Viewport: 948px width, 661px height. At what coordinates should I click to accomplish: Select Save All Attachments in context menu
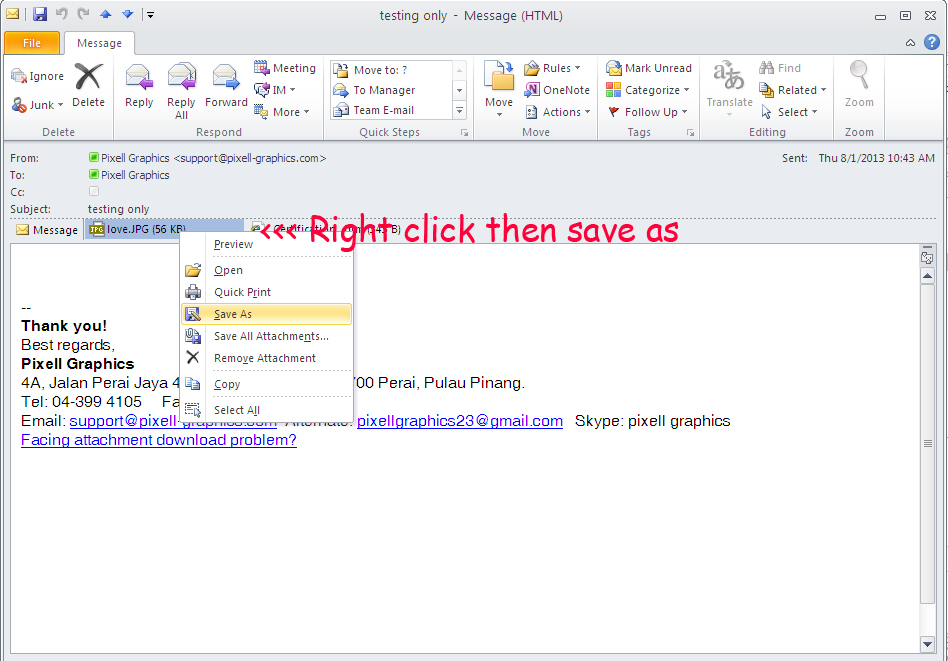click(270, 336)
